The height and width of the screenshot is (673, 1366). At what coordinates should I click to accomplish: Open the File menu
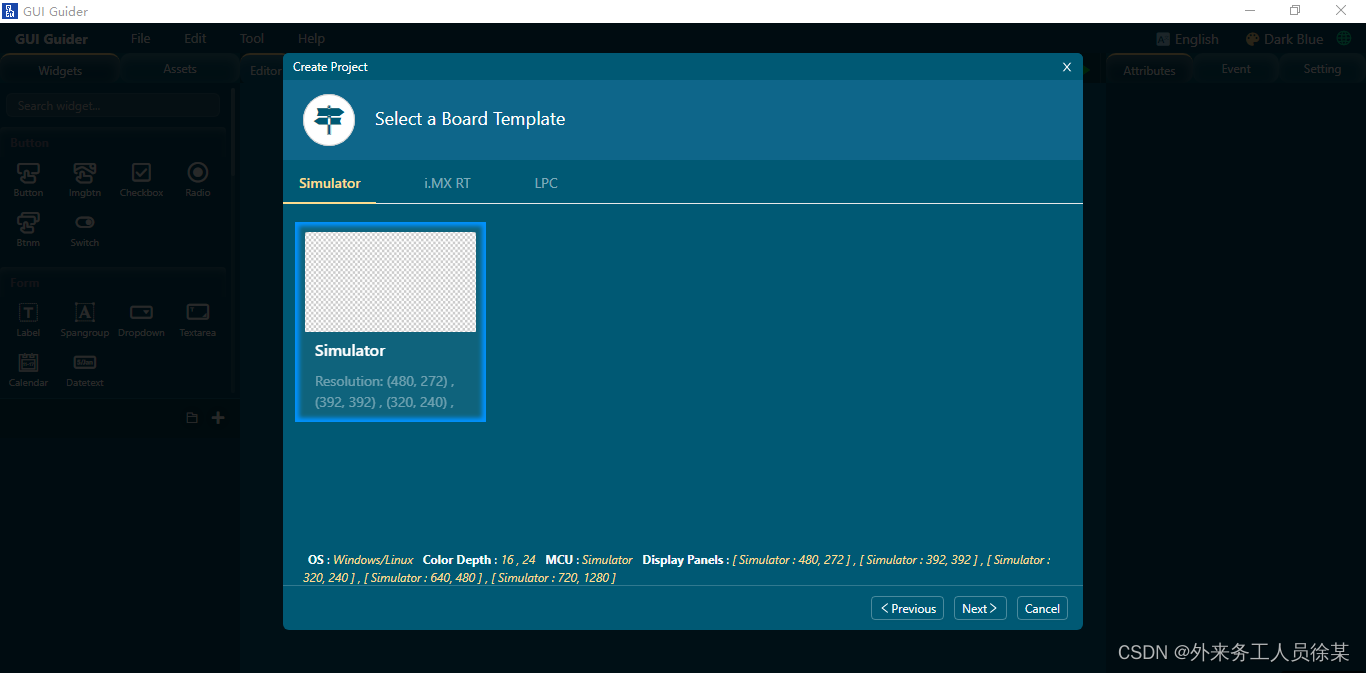point(141,39)
